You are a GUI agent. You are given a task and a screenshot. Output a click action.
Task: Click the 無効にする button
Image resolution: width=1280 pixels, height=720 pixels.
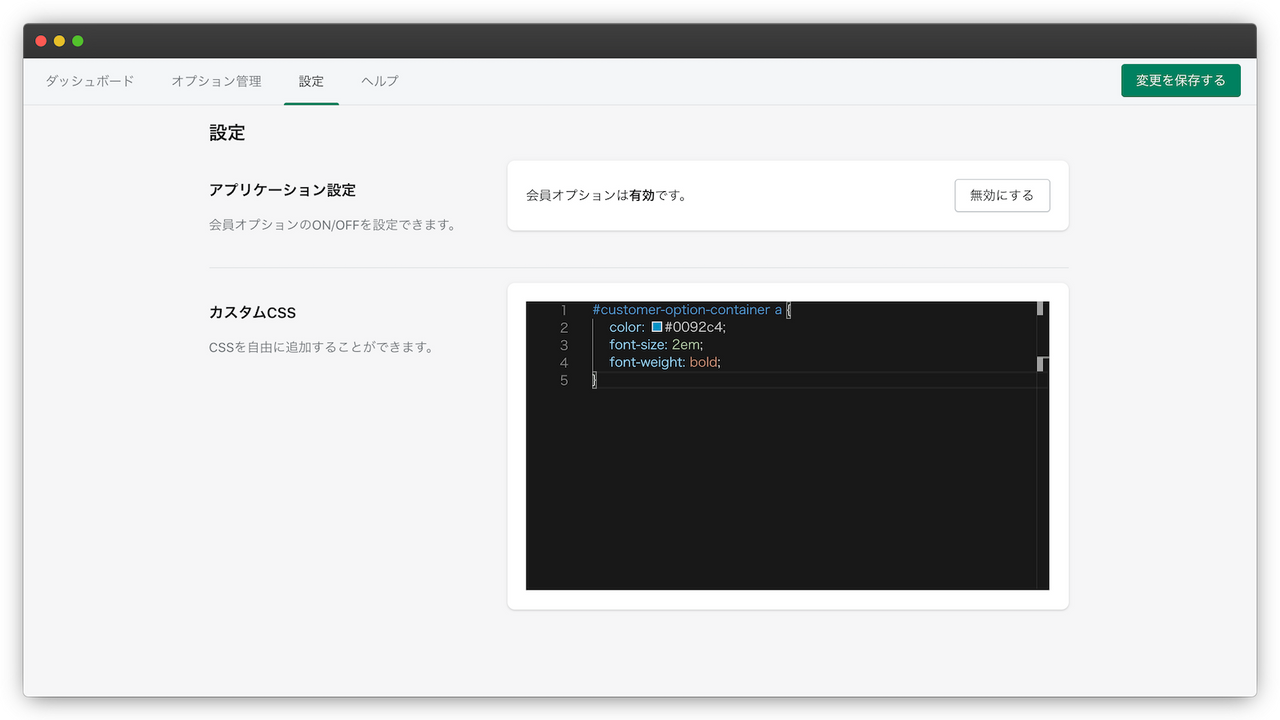(x=1002, y=195)
